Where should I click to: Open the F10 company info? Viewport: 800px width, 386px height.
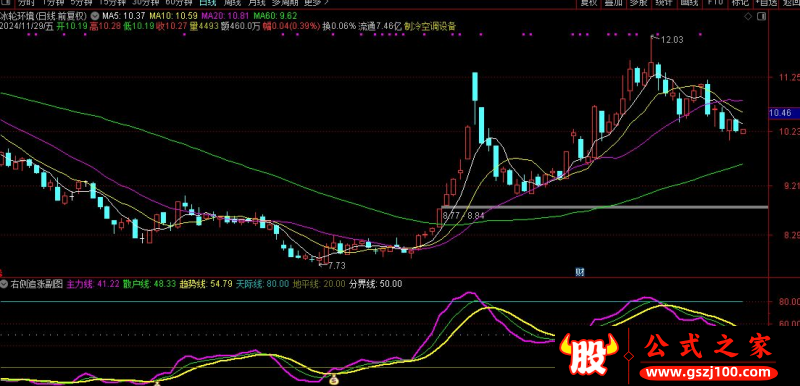coord(715,3)
